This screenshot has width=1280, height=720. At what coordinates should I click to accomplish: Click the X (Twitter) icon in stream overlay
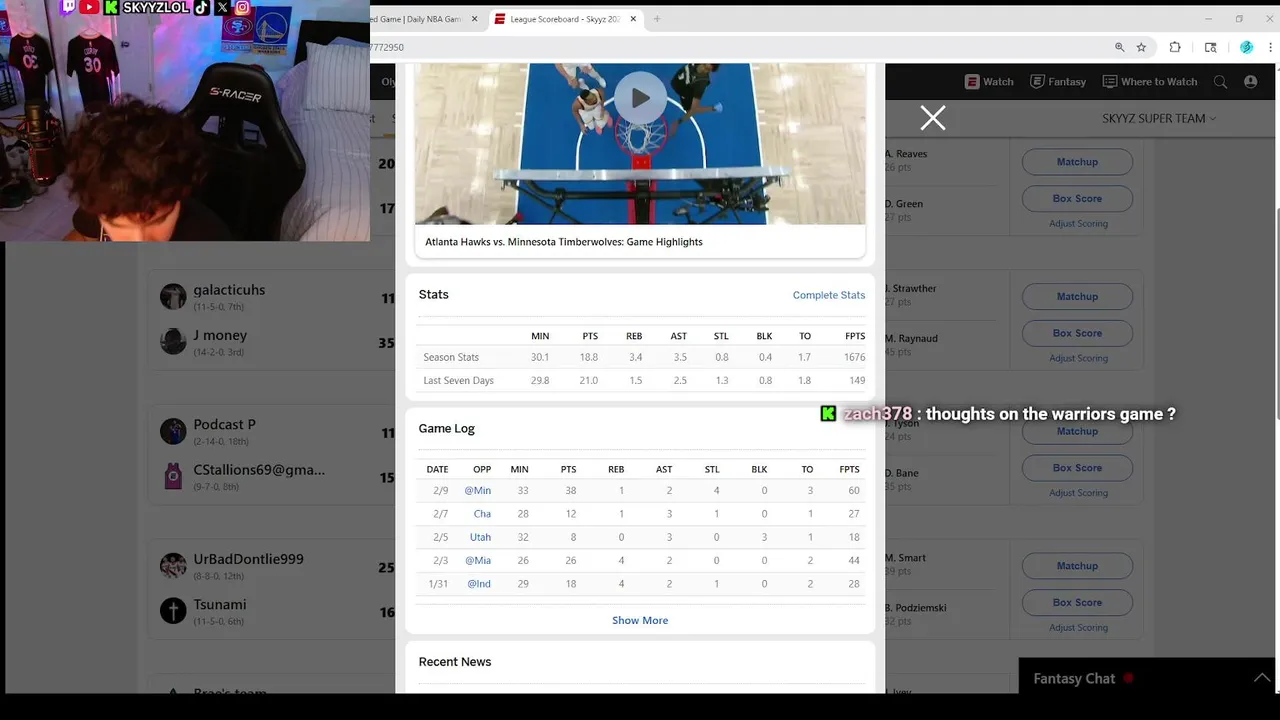(x=222, y=7)
